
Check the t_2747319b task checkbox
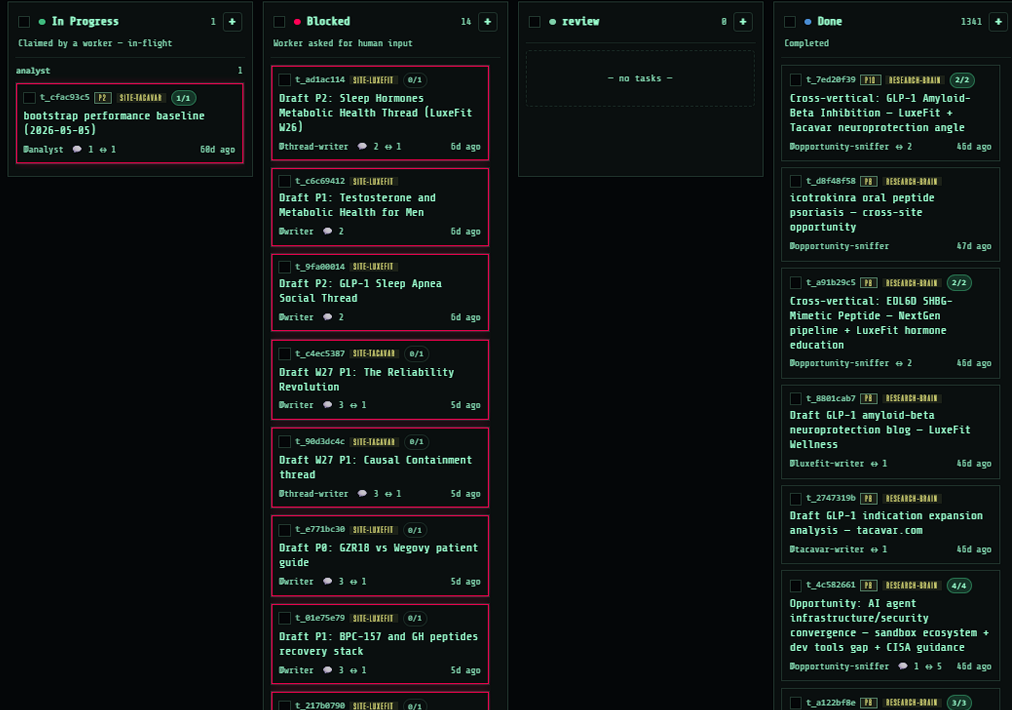click(795, 498)
